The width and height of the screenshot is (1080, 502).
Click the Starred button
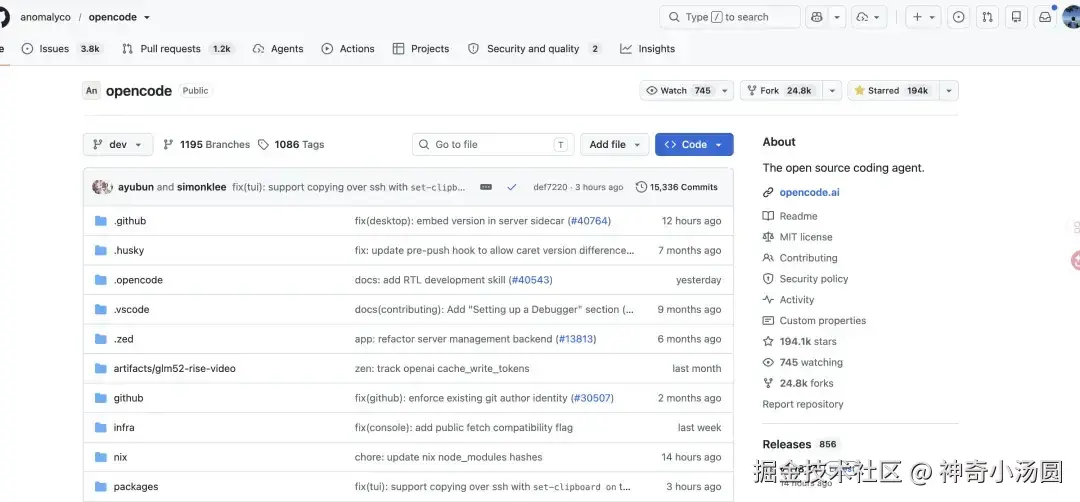tap(893, 90)
